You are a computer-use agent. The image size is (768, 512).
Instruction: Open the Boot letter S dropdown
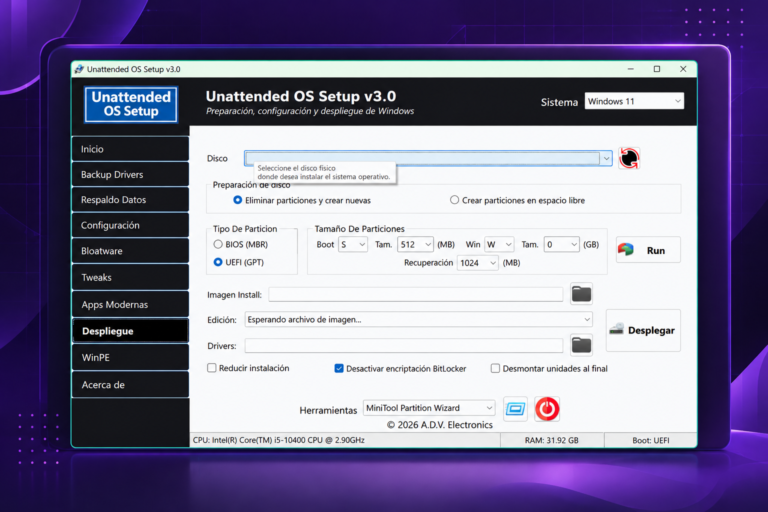click(x=353, y=244)
